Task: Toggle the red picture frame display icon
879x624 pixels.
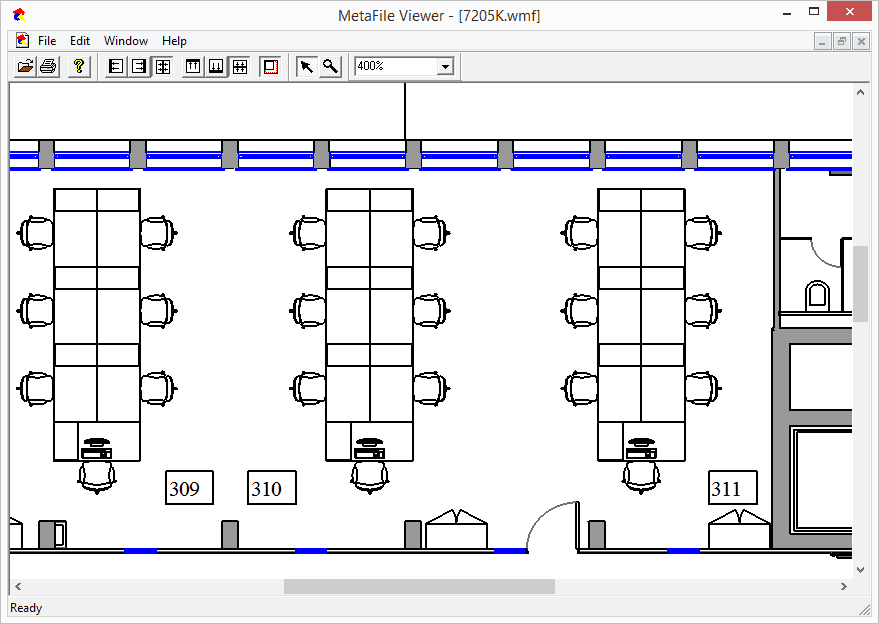Action: pyautogui.click(x=270, y=66)
